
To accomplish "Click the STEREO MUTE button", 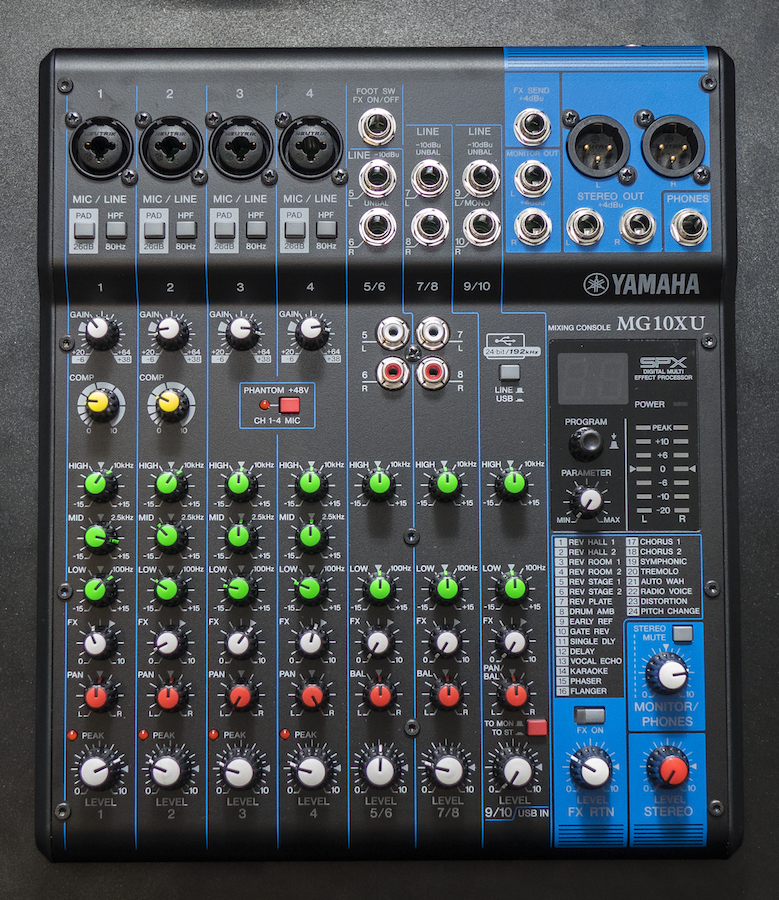I will click(x=683, y=634).
